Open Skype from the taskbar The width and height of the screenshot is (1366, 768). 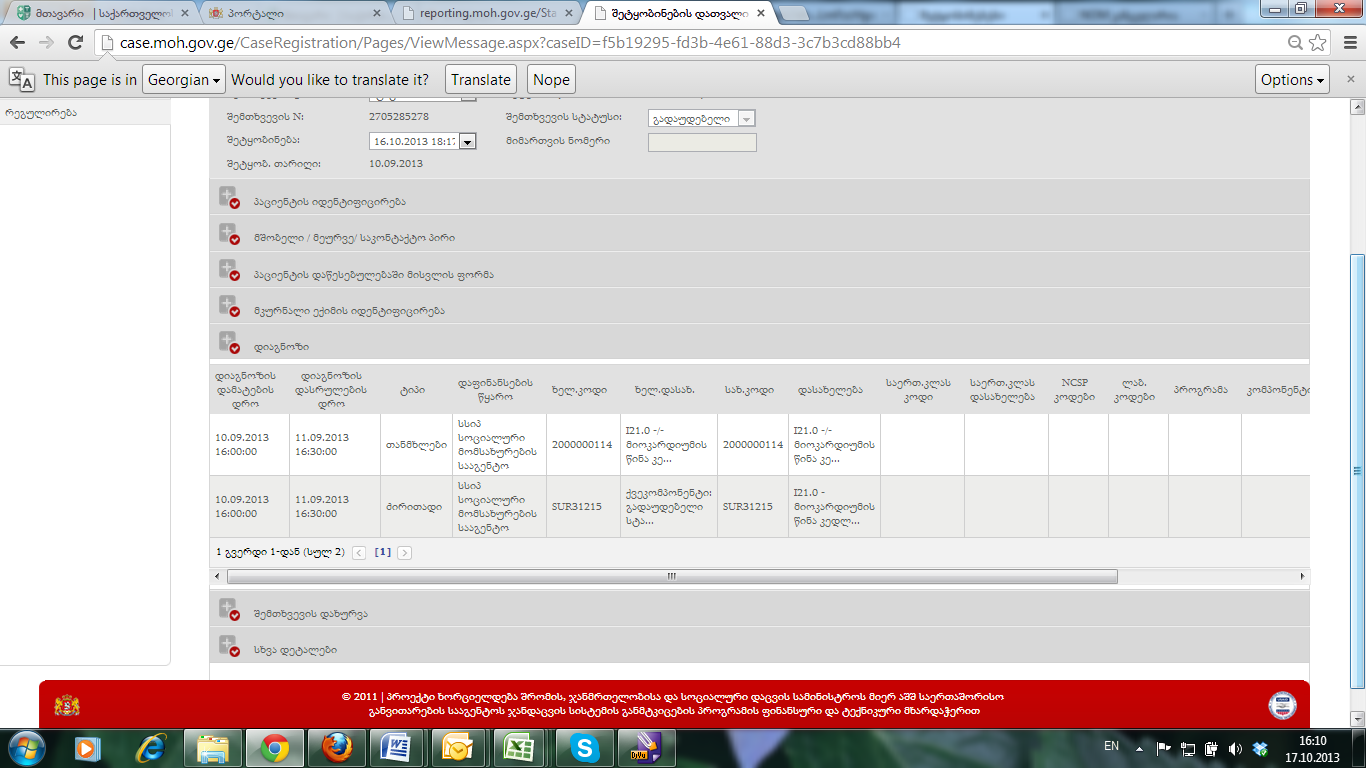[584, 747]
